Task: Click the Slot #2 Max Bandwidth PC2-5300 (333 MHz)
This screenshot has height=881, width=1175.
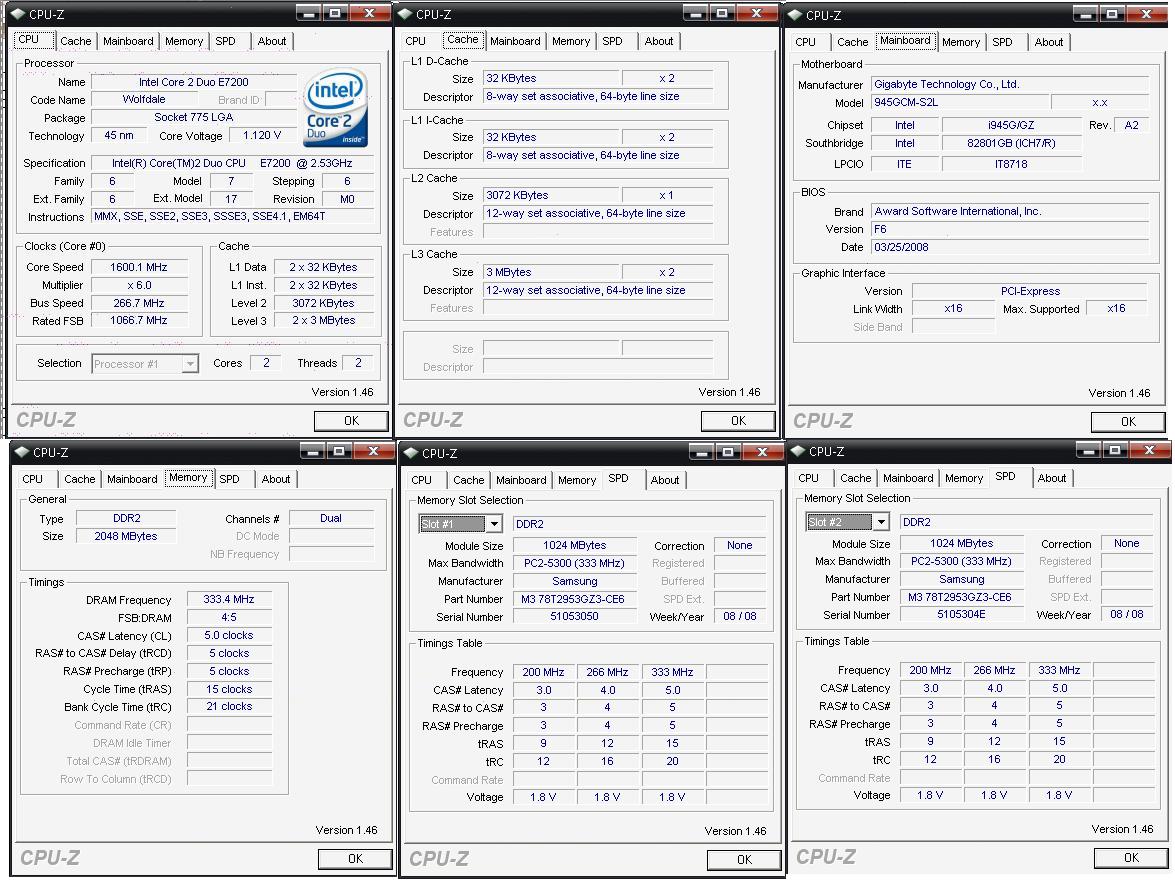Action: point(961,561)
